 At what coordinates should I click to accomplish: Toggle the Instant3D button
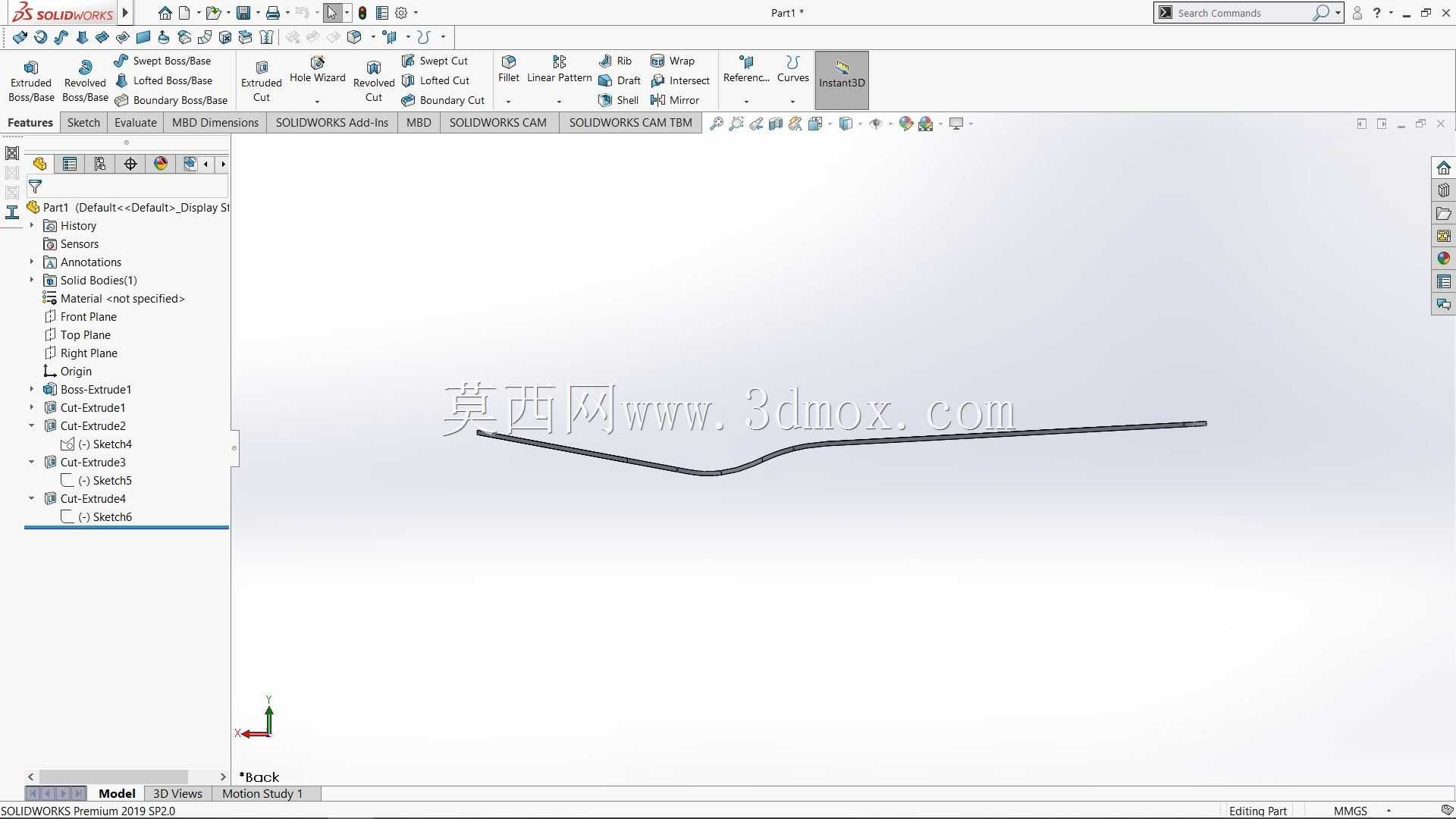click(842, 80)
